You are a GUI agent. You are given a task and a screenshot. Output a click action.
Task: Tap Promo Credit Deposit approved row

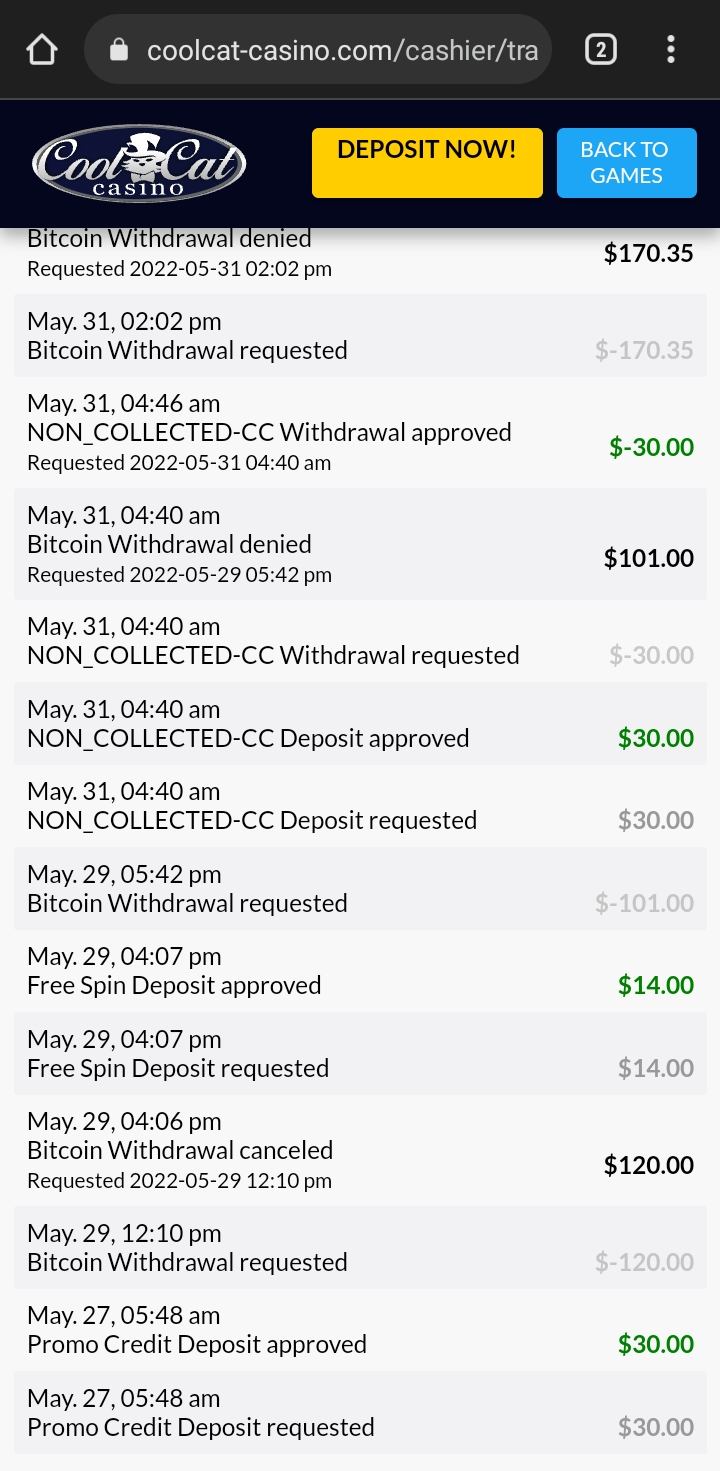(360, 1330)
